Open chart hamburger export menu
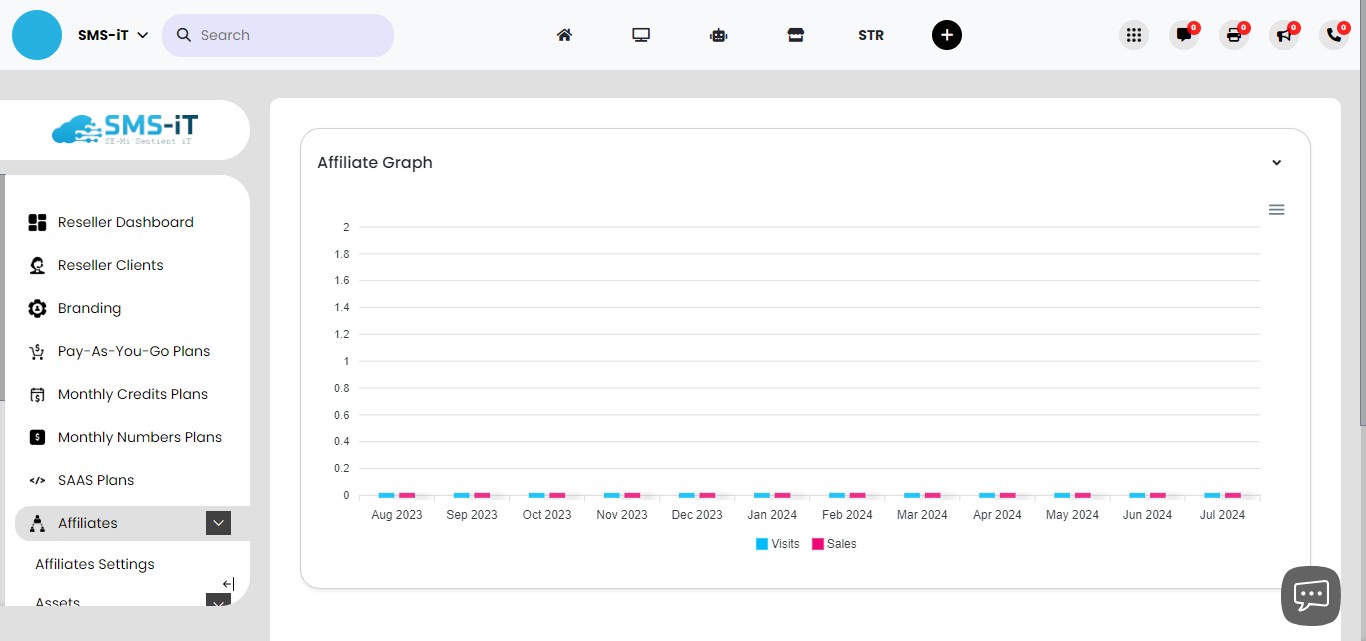This screenshot has width=1366, height=641. (1276, 210)
